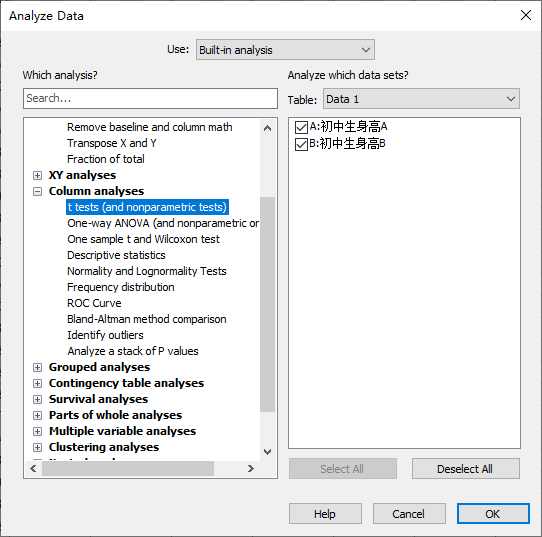Click the Survival analyses label
Image resolution: width=542 pixels, height=537 pixels.
pos(99,399)
